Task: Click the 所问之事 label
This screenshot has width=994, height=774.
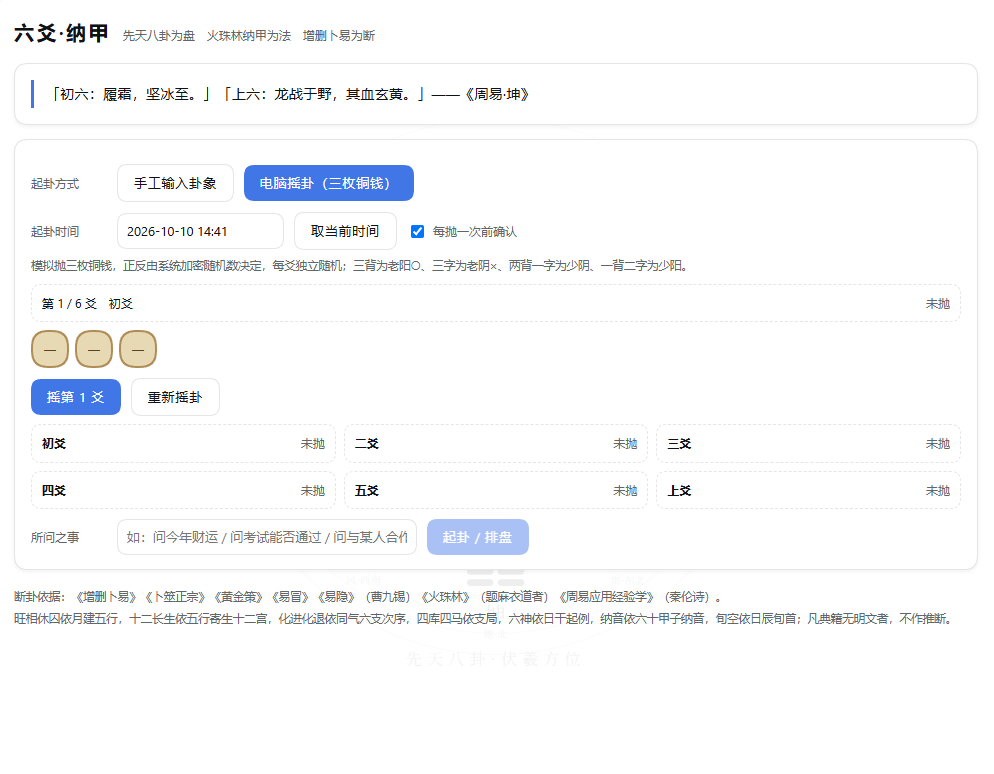Action: point(55,538)
